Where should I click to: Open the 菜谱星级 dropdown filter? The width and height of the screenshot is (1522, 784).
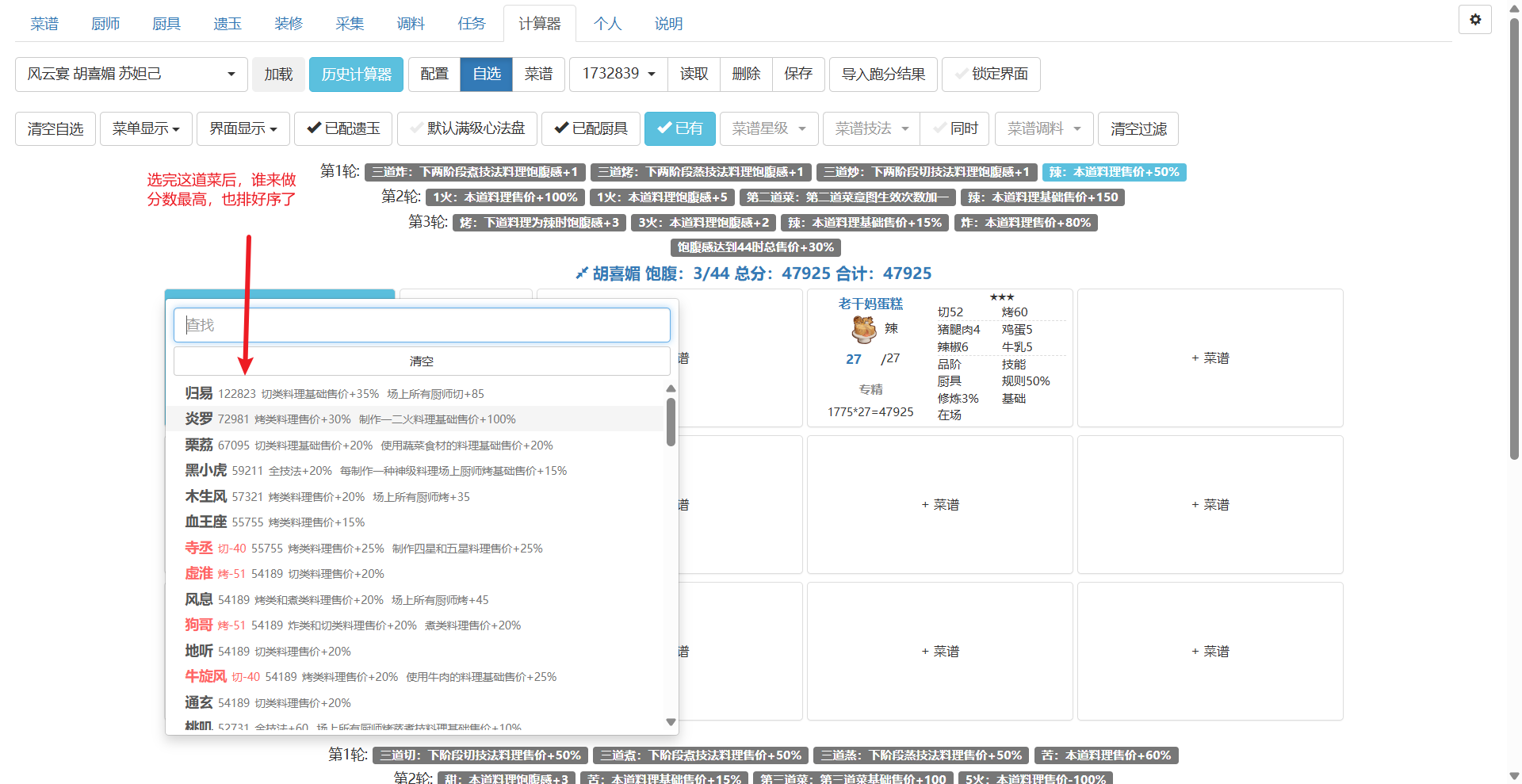[x=768, y=128]
